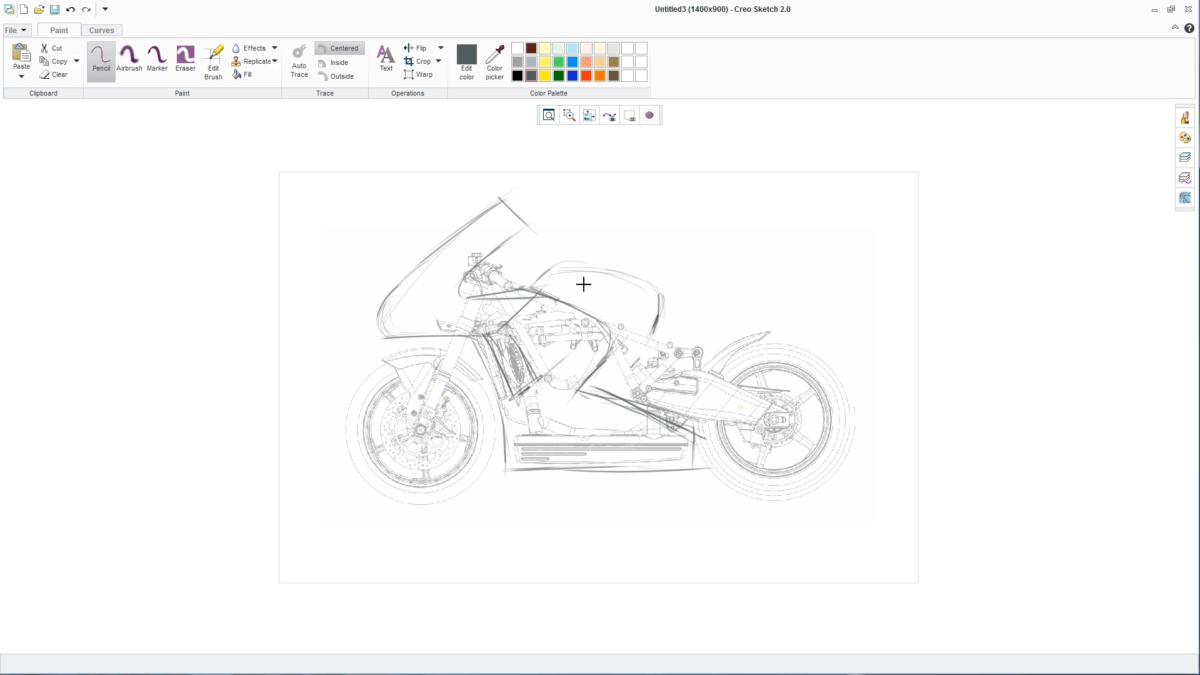The width and height of the screenshot is (1200, 675).
Task: Open the color palette panel in right sidebar
Action: click(x=1185, y=137)
